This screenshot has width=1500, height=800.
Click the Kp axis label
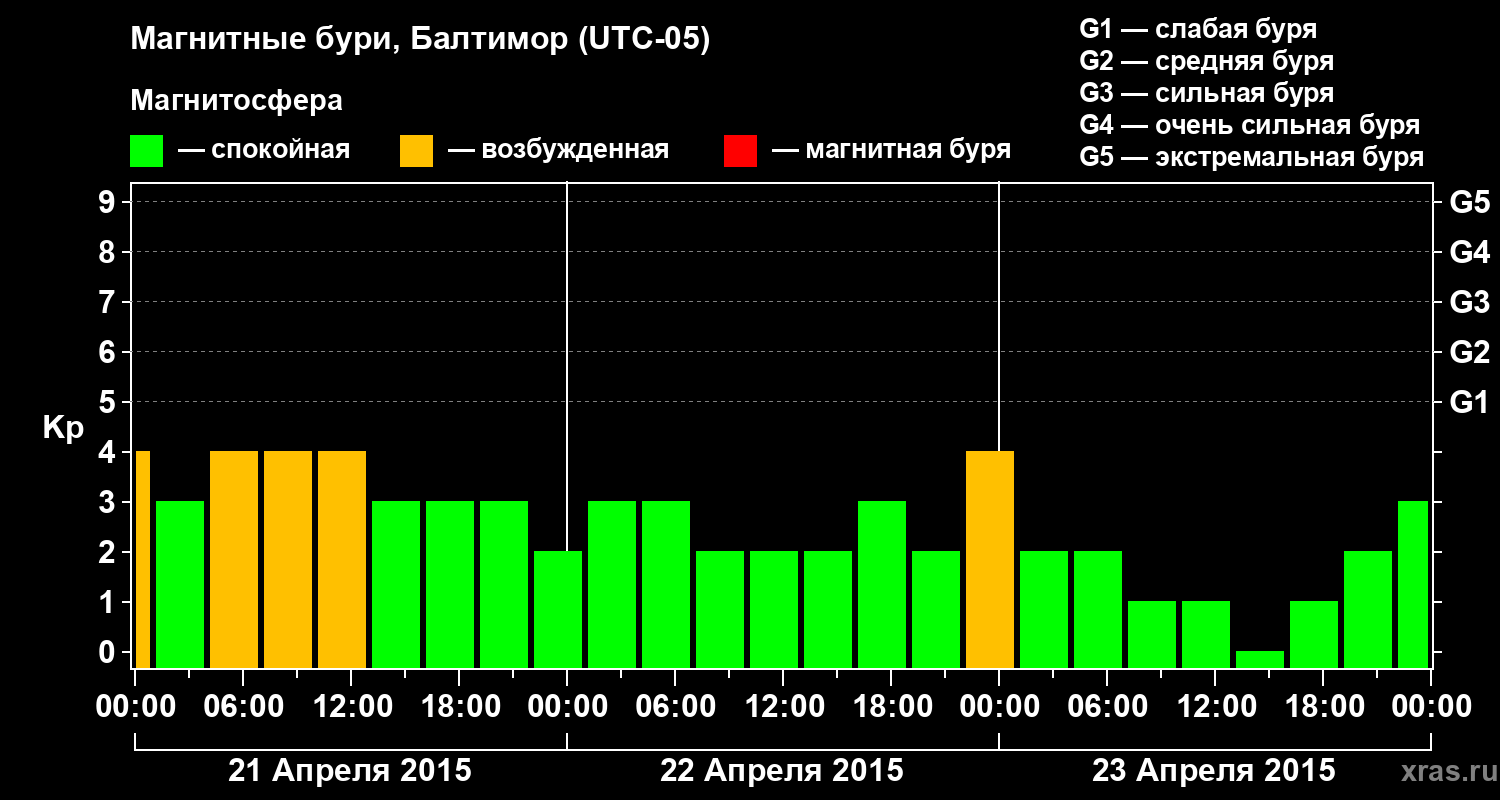pos(63,428)
